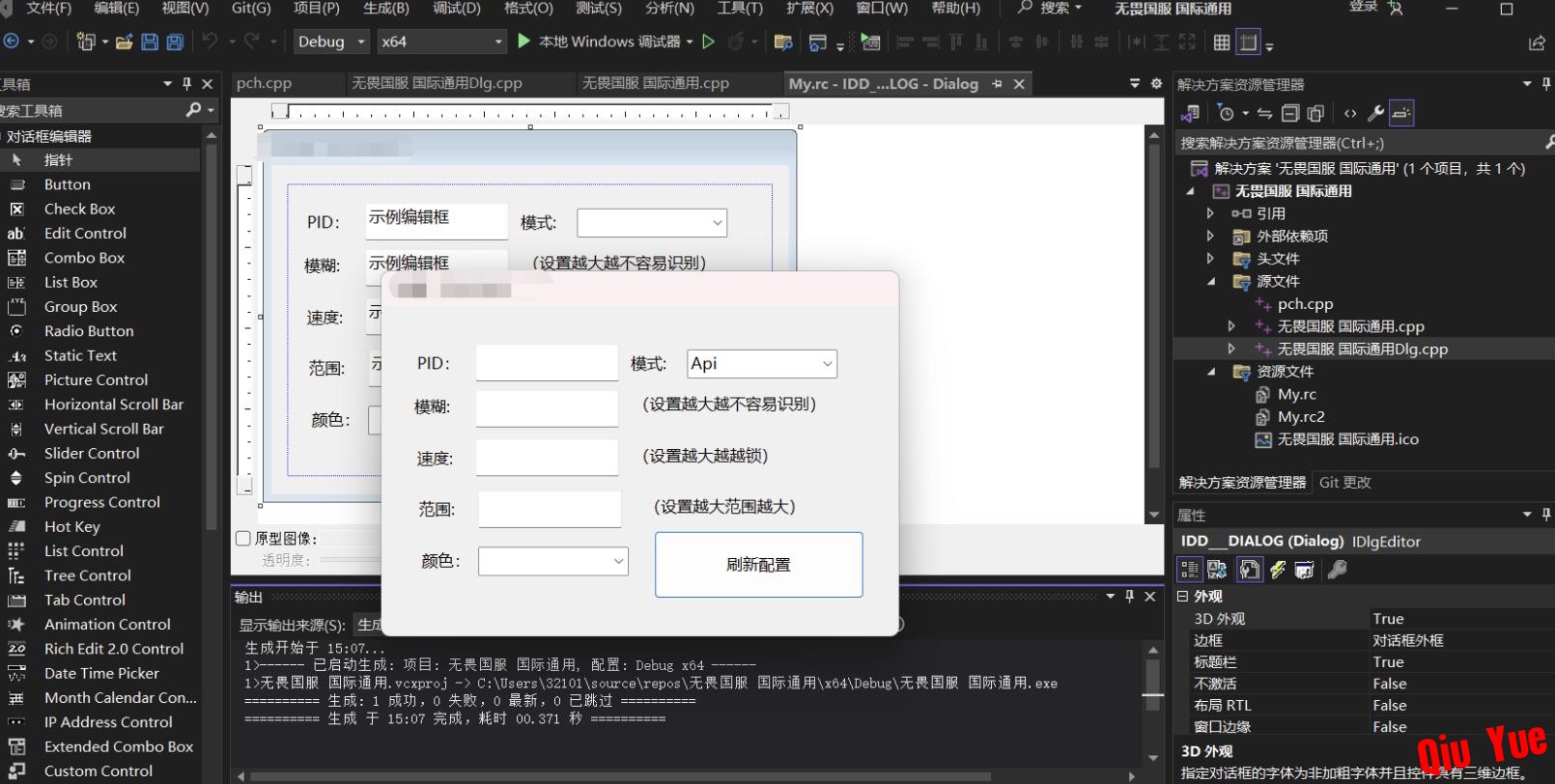Click the green Start Debugging play icon
The image size is (1555, 784).
pyautogui.click(x=523, y=42)
